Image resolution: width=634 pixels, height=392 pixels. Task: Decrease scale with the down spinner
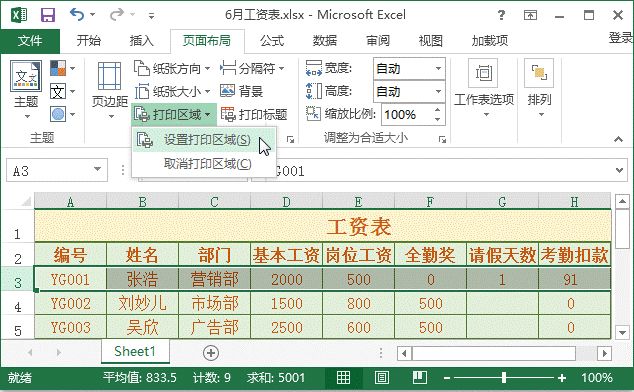pos(437,119)
